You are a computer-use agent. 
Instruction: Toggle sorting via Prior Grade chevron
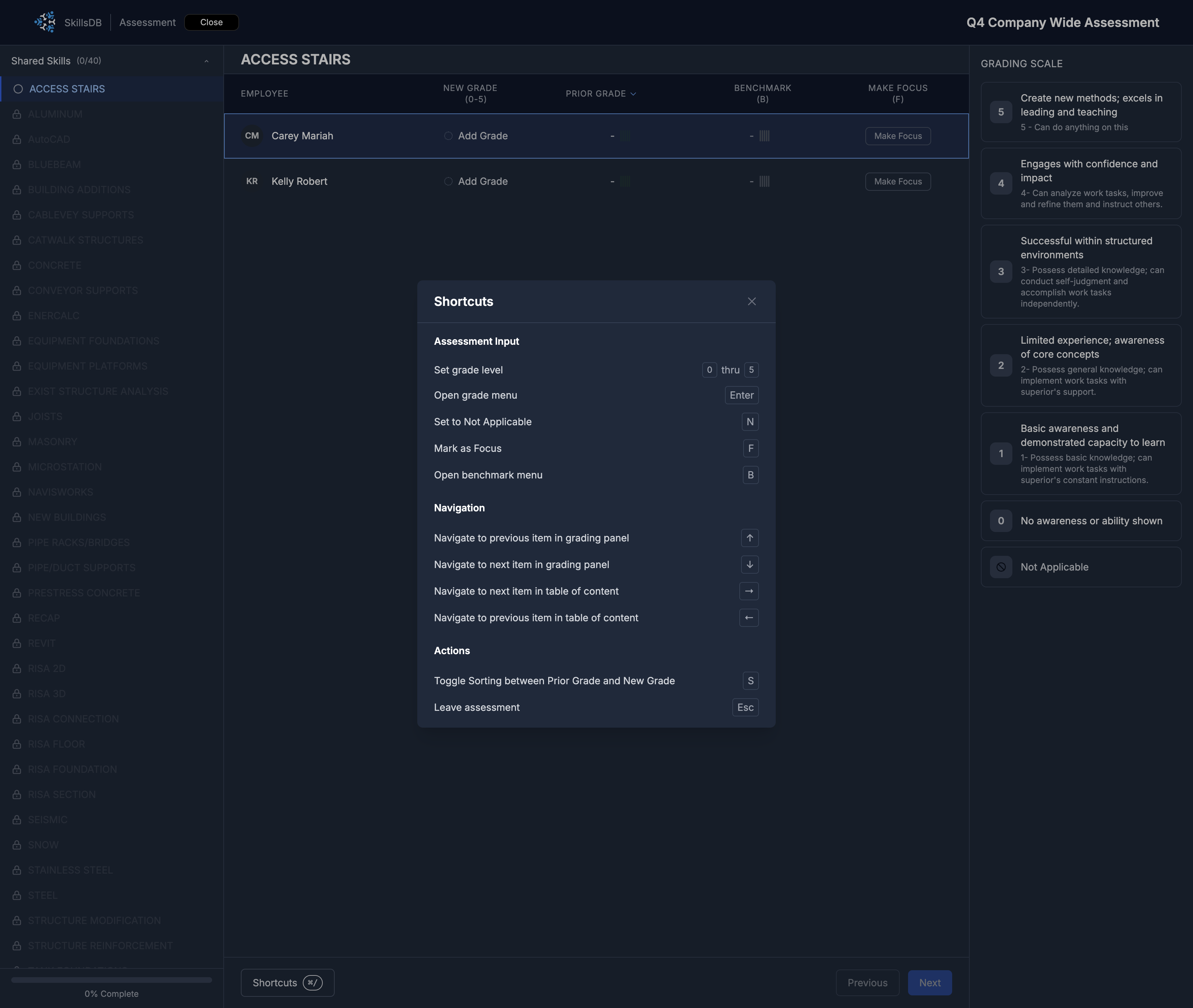tap(633, 94)
